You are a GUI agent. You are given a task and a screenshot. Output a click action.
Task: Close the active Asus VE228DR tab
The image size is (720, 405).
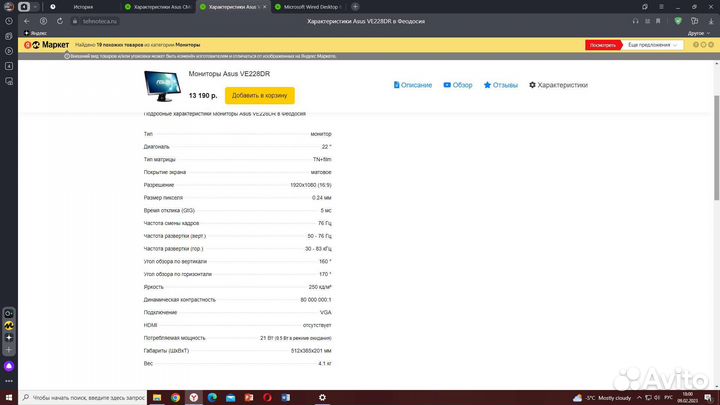click(264, 7)
